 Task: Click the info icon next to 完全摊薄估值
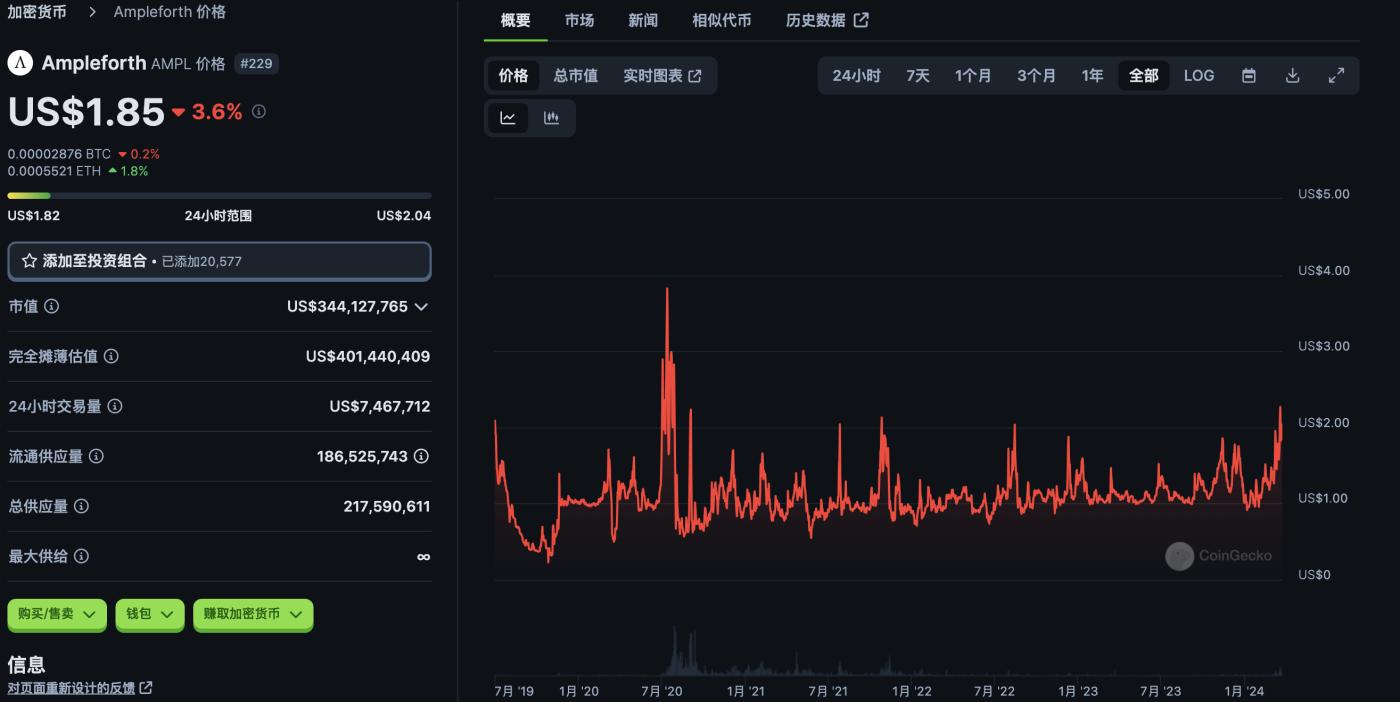point(112,356)
